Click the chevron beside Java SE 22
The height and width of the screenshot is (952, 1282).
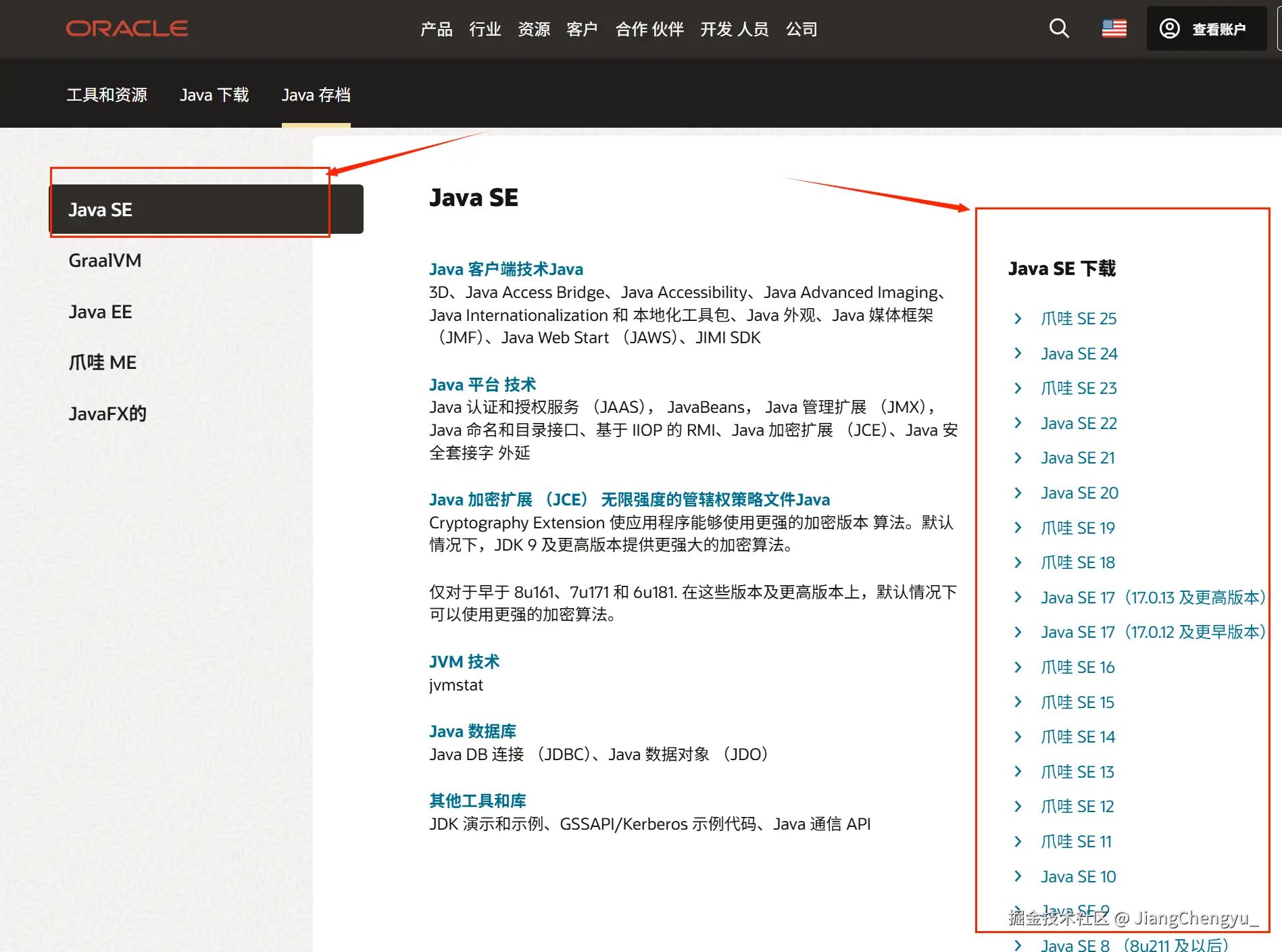pos(1018,423)
